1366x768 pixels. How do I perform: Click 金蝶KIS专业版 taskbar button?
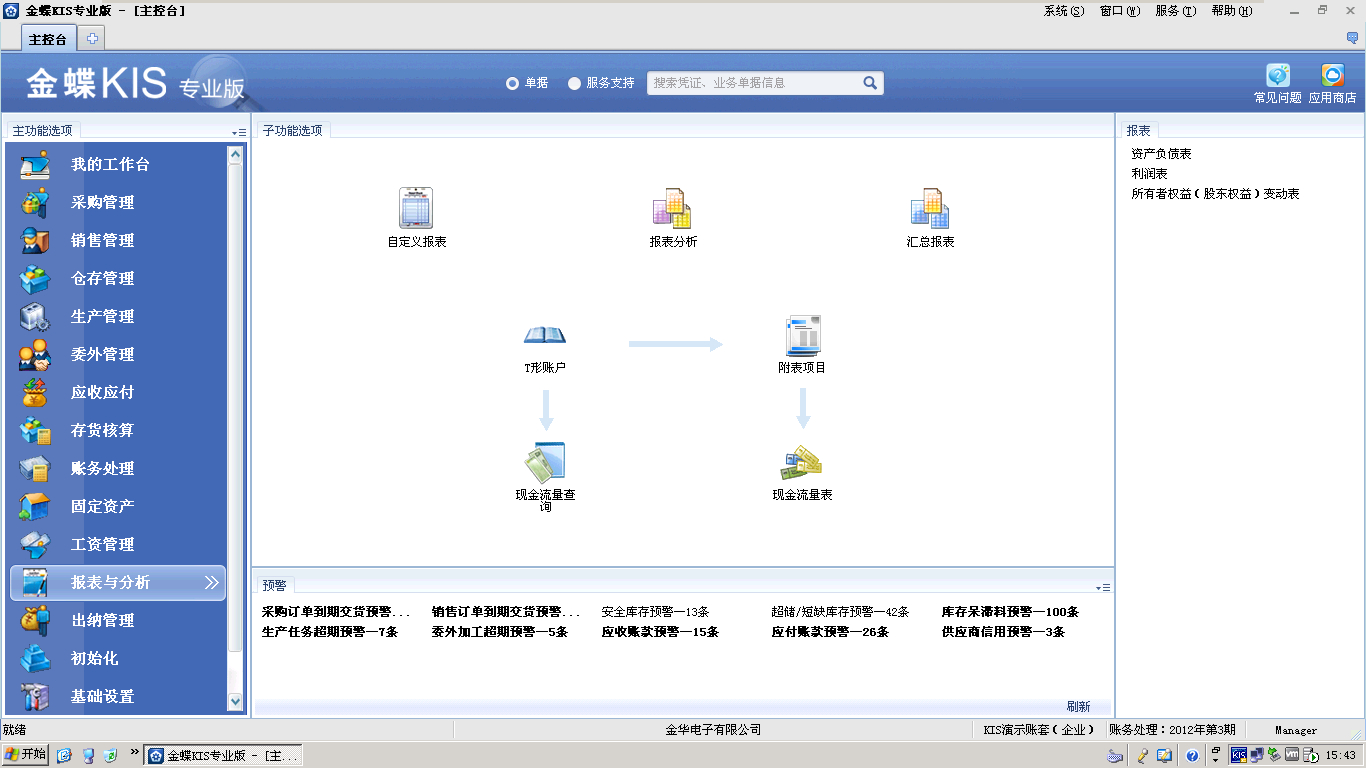[224, 755]
